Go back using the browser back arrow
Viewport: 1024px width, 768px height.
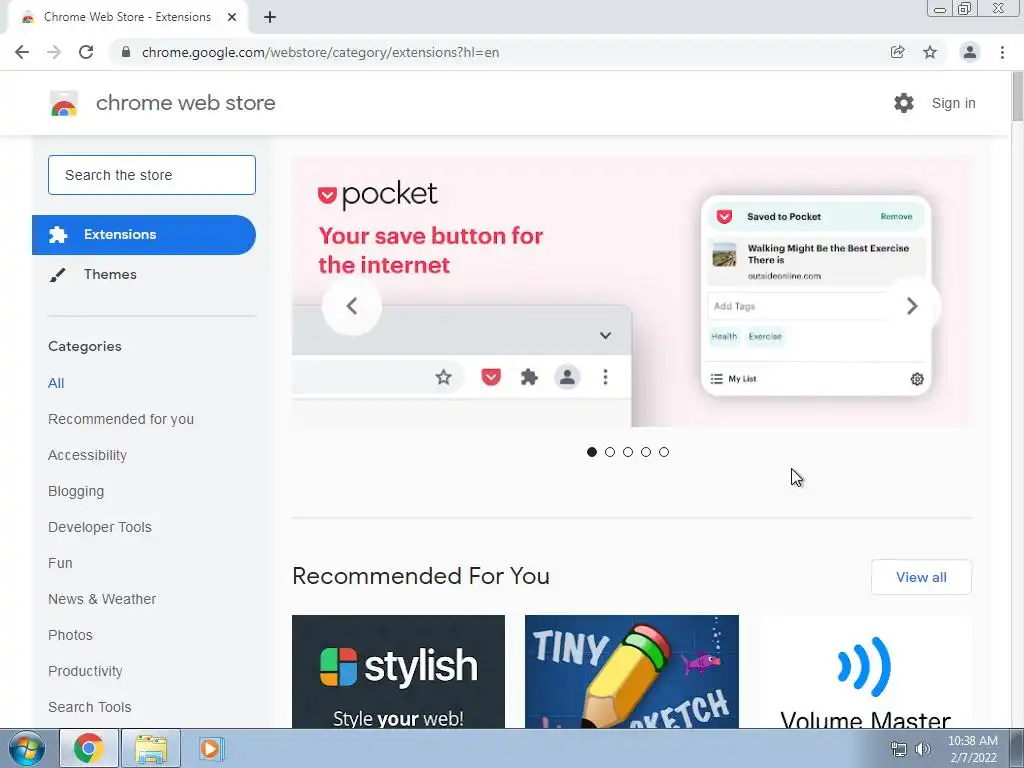click(22, 52)
